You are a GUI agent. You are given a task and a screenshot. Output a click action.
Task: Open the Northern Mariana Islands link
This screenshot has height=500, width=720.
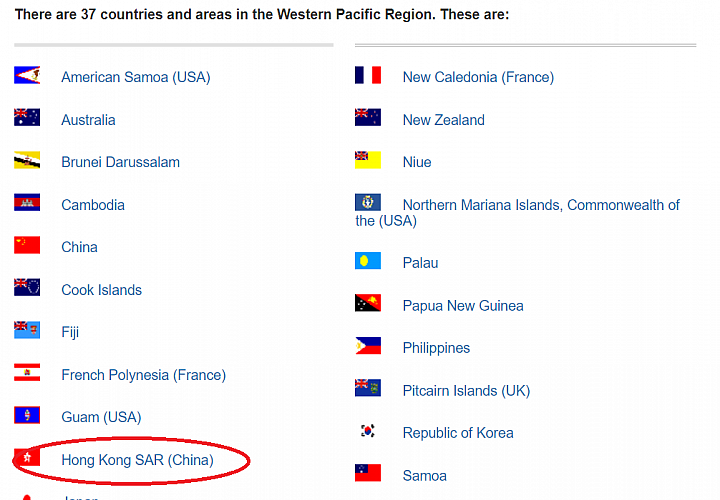coord(518,213)
